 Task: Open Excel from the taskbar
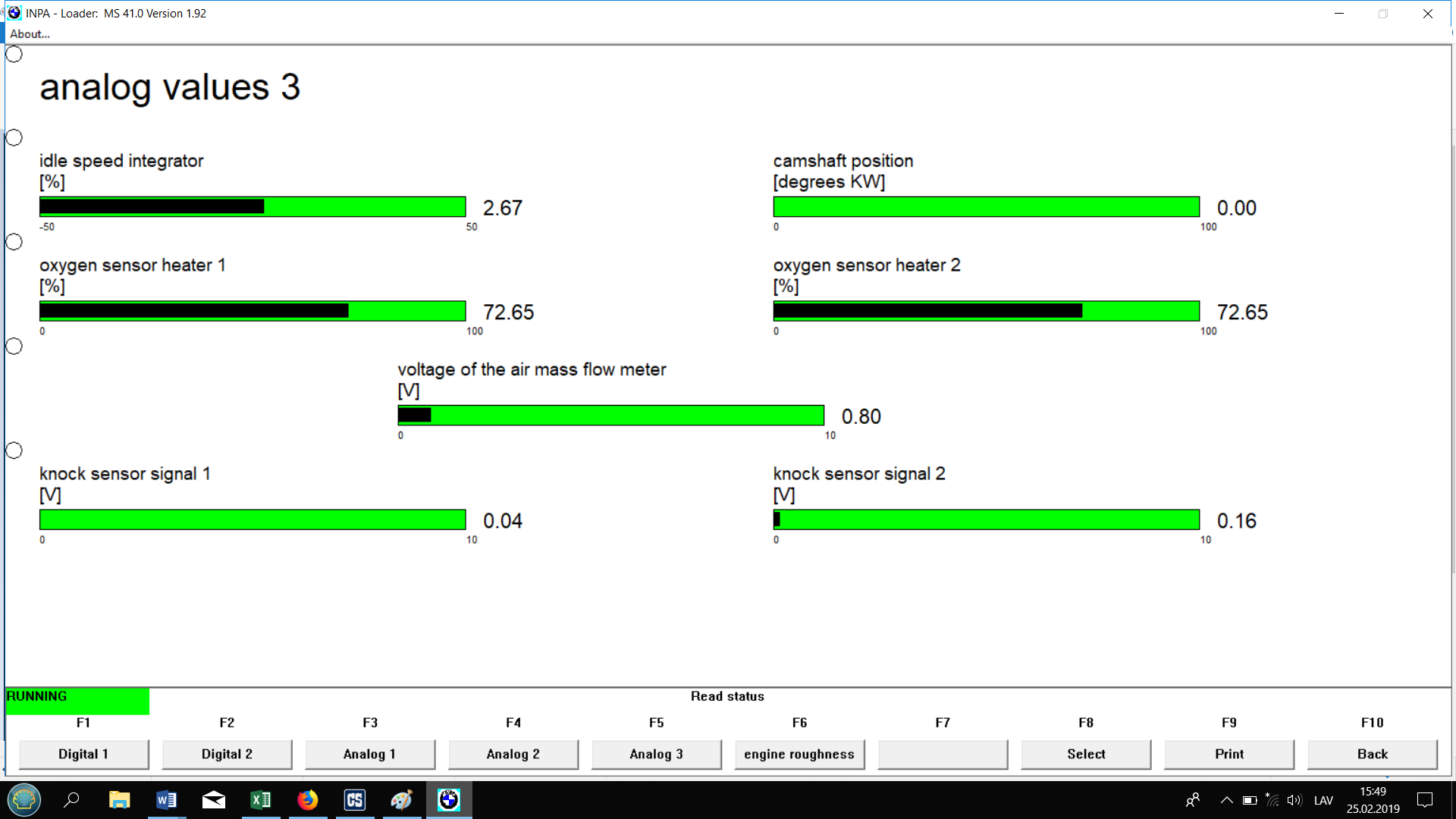pyautogui.click(x=260, y=800)
